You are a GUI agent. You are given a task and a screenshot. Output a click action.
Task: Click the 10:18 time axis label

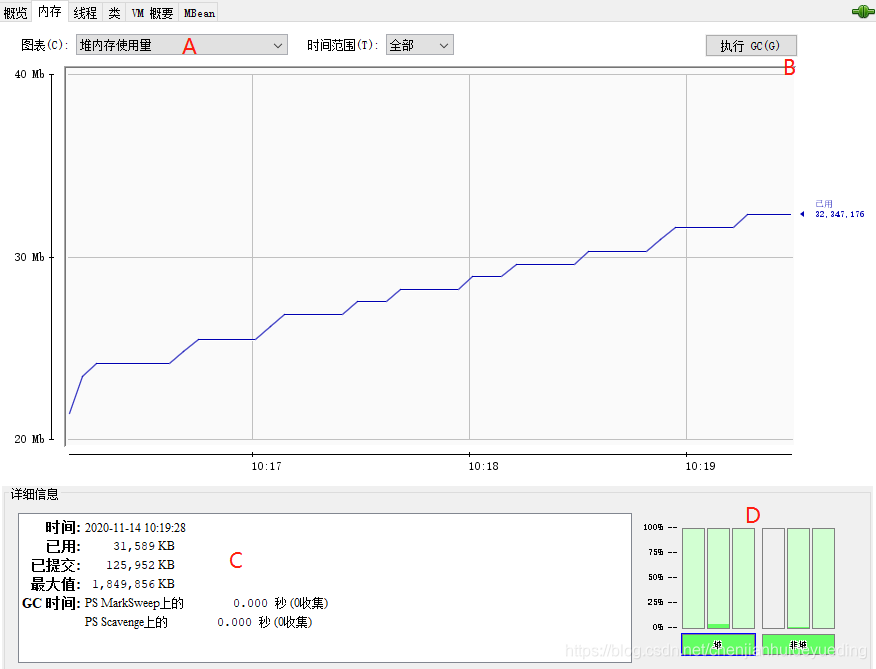[483, 466]
